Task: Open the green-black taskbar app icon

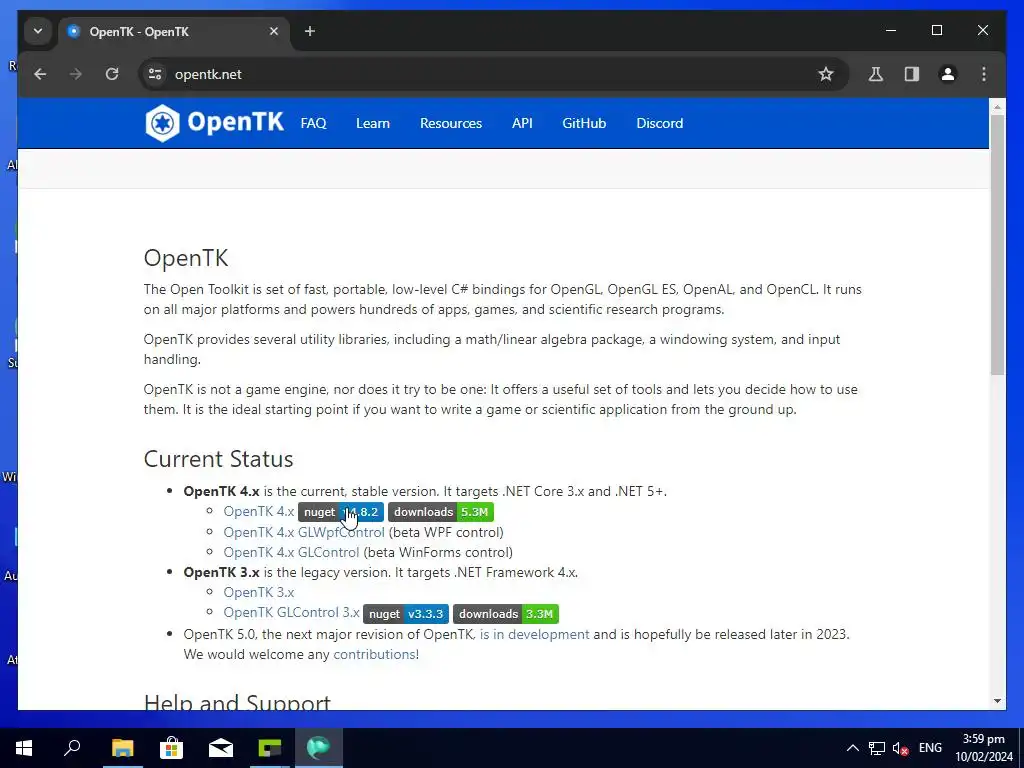Action: point(270,748)
